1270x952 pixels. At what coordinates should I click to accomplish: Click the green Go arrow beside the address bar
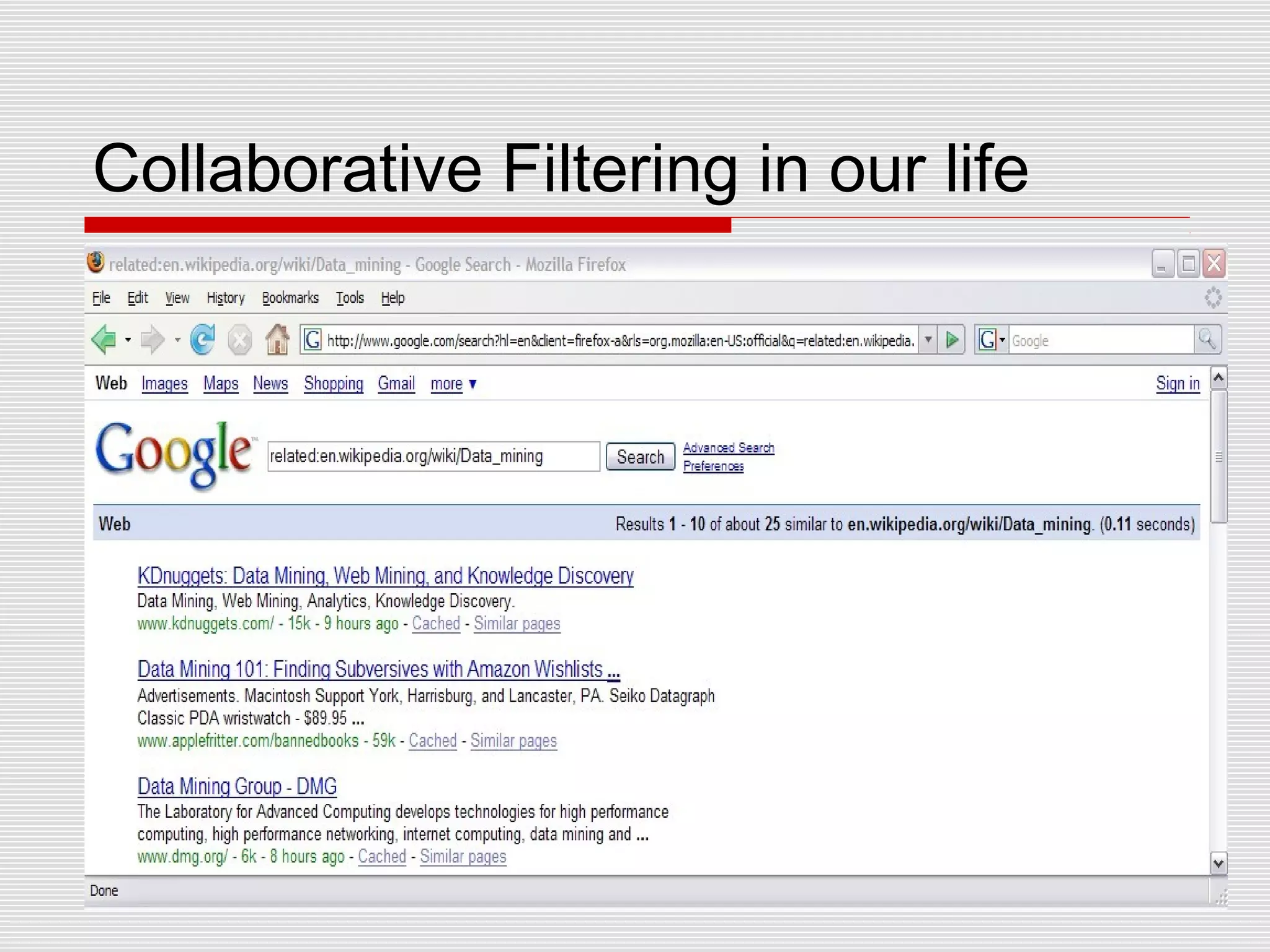(952, 340)
